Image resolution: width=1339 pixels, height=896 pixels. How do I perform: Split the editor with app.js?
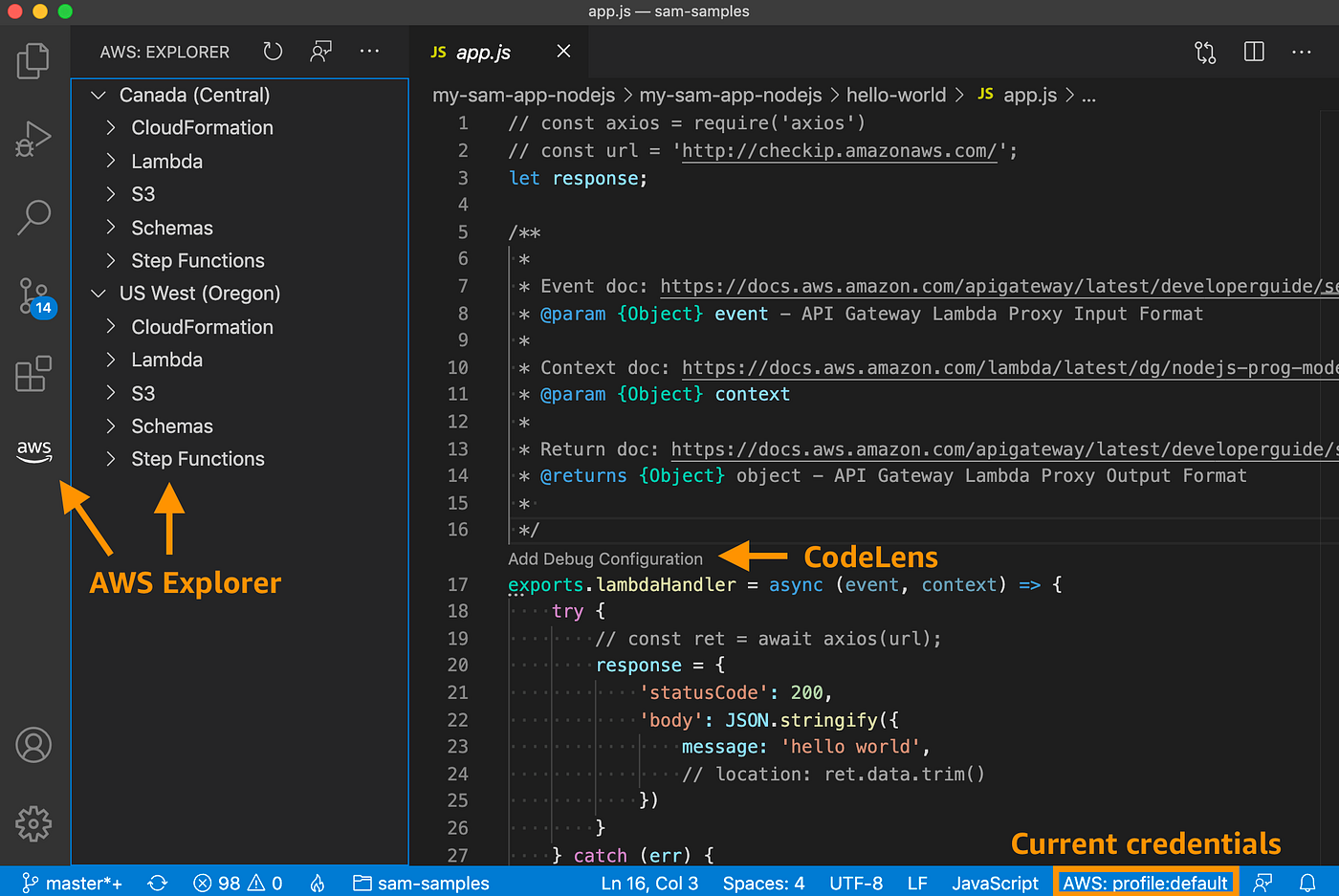point(1254,52)
